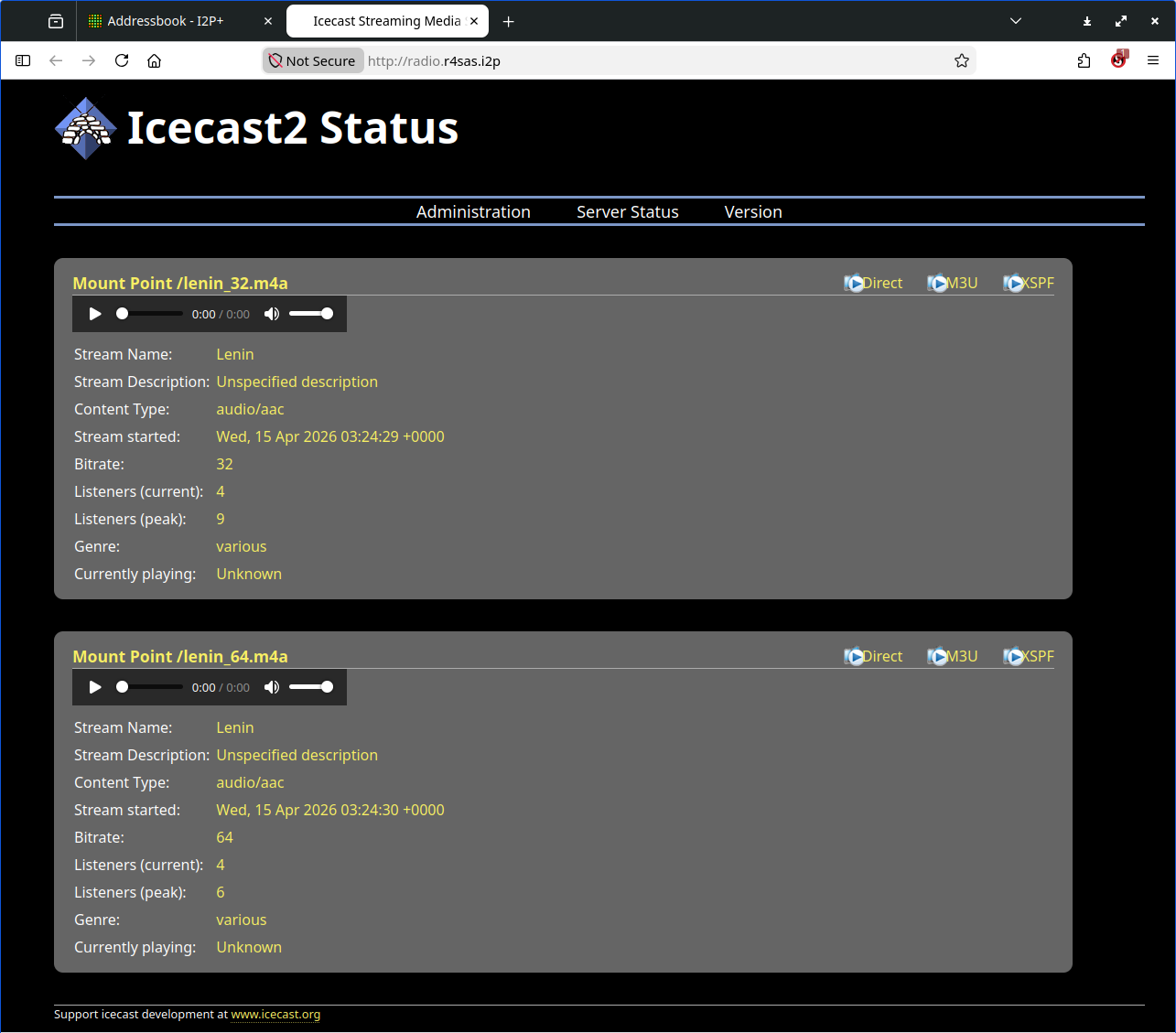This screenshot has height=1033, width=1176.
Task: Play the lenin_32.m4a stream
Action: pyautogui.click(x=95, y=314)
